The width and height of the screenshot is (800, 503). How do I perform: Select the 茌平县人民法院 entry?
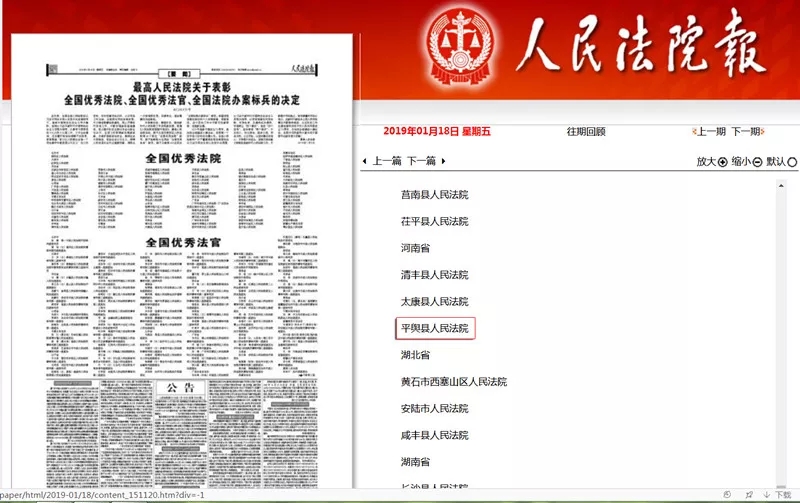[x=434, y=221]
